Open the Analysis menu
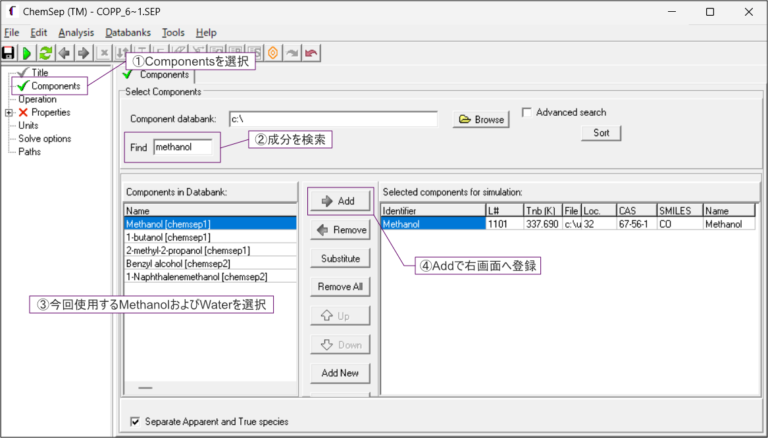The image size is (768, 438). 76,33
